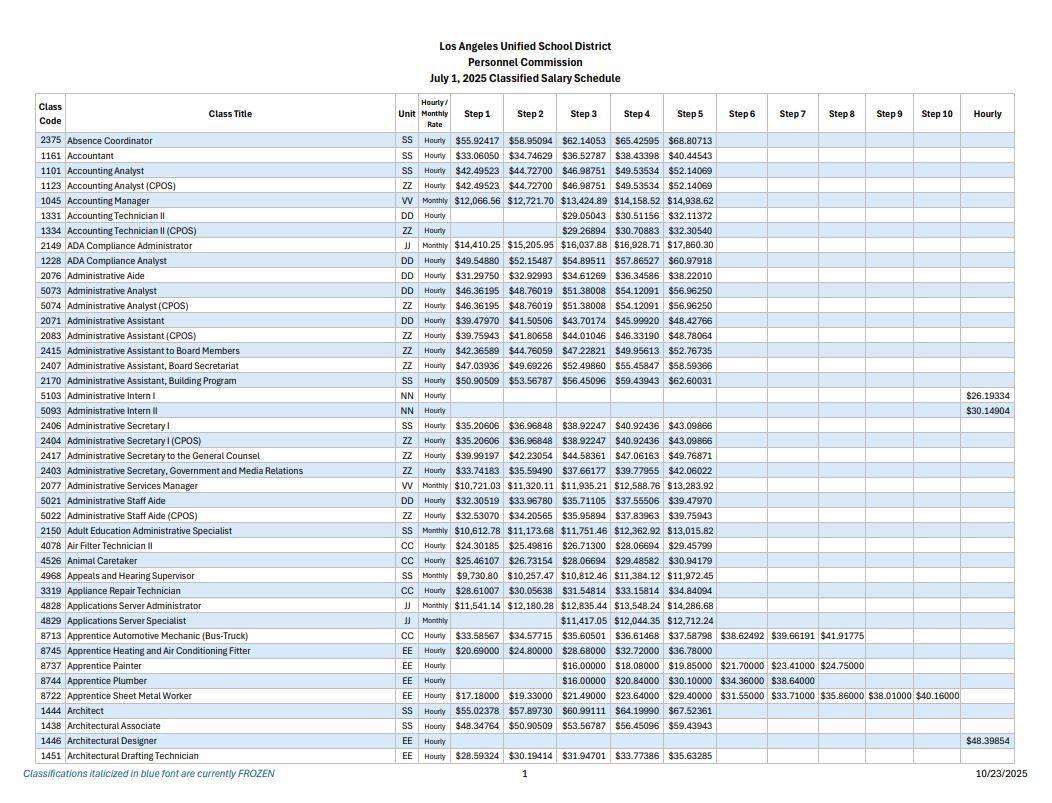Image resolution: width=1052 pixels, height=803 pixels.
Task: Click the Unit column header
Action: click(x=406, y=114)
